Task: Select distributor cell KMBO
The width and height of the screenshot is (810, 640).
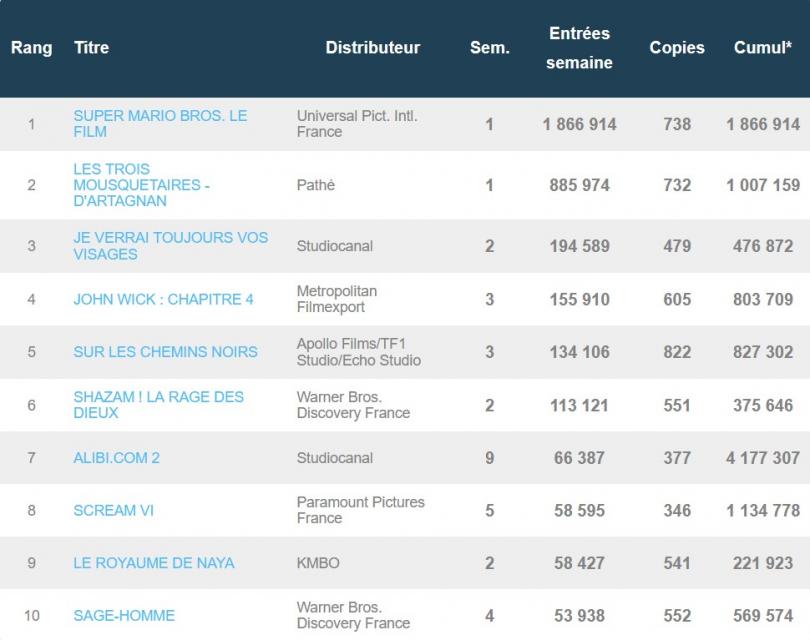Action: pyautogui.click(x=318, y=563)
